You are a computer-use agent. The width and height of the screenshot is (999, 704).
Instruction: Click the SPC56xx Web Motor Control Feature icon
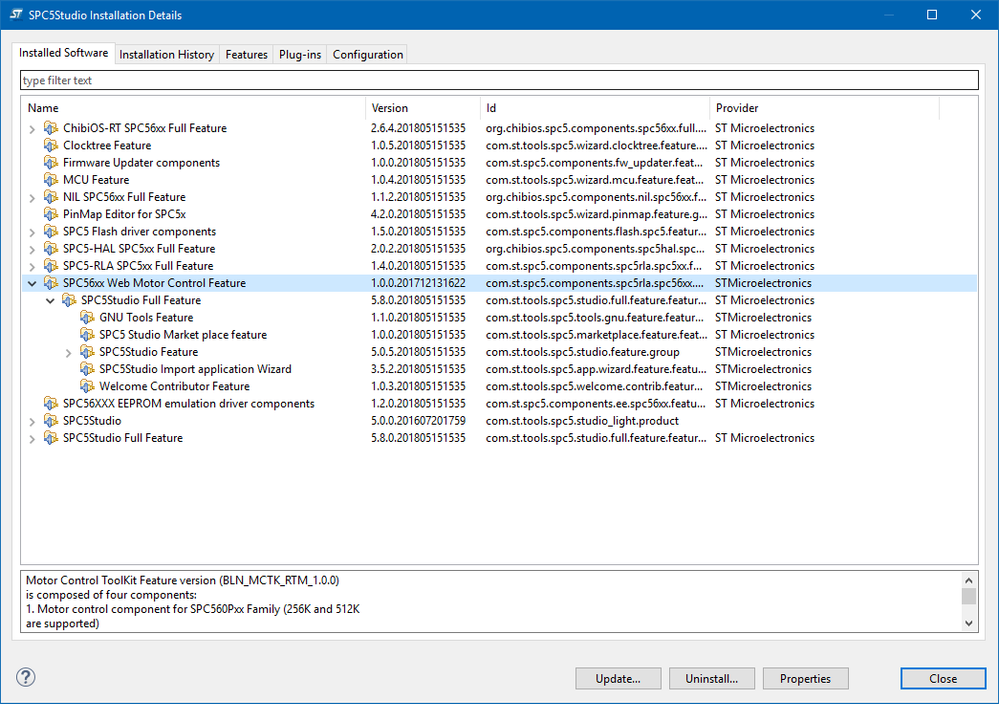point(50,283)
